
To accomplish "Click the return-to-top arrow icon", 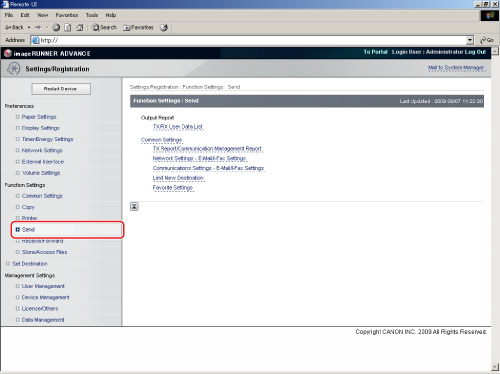I will (134, 207).
